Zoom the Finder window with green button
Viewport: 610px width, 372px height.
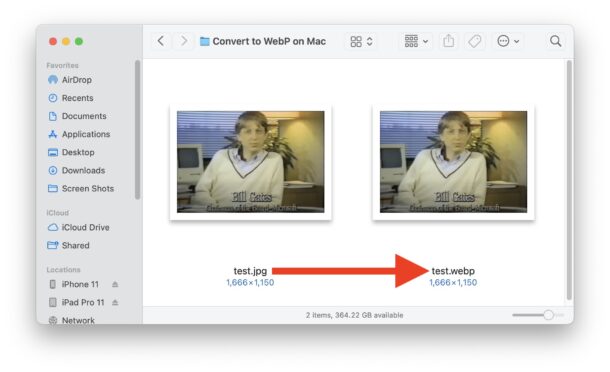(x=79, y=41)
